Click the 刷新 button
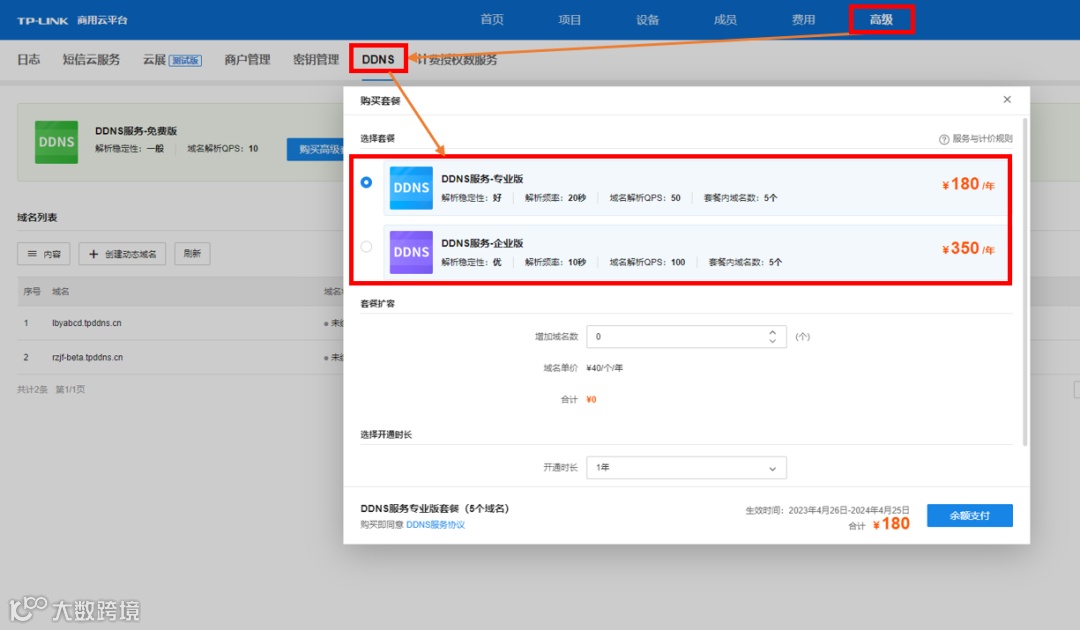Viewport: 1080px width, 630px height. [192, 254]
